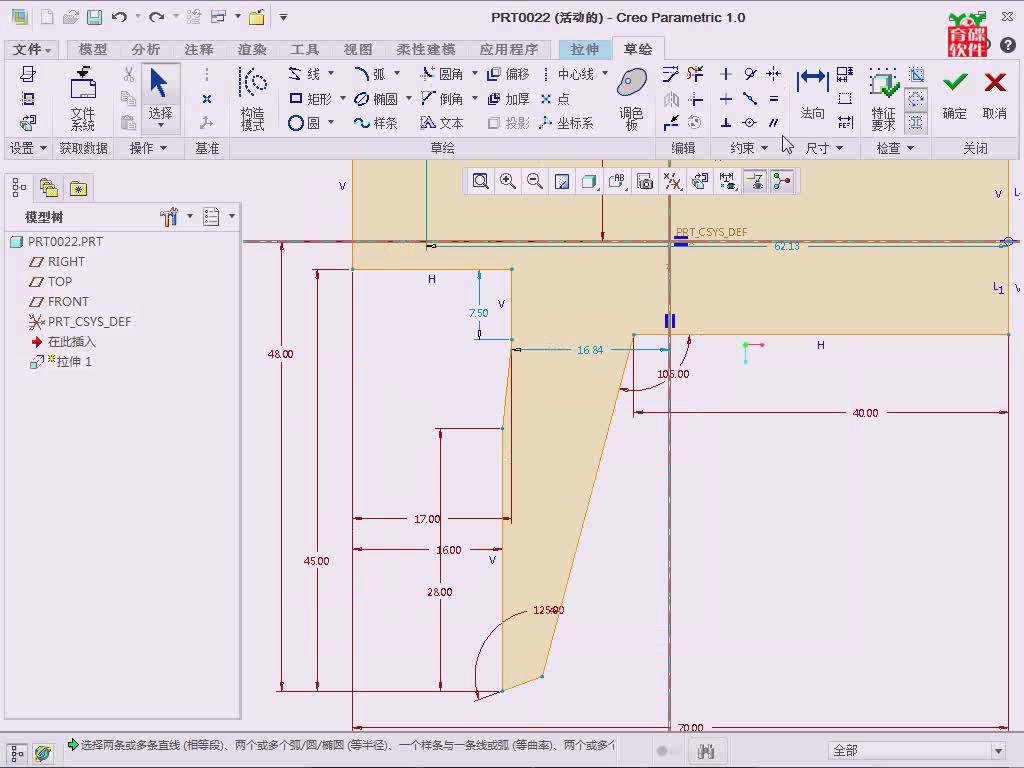The height and width of the screenshot is (768, 1024).
Task: Open the 中心线 tool dropdown arrow
Action: (605, 73)
